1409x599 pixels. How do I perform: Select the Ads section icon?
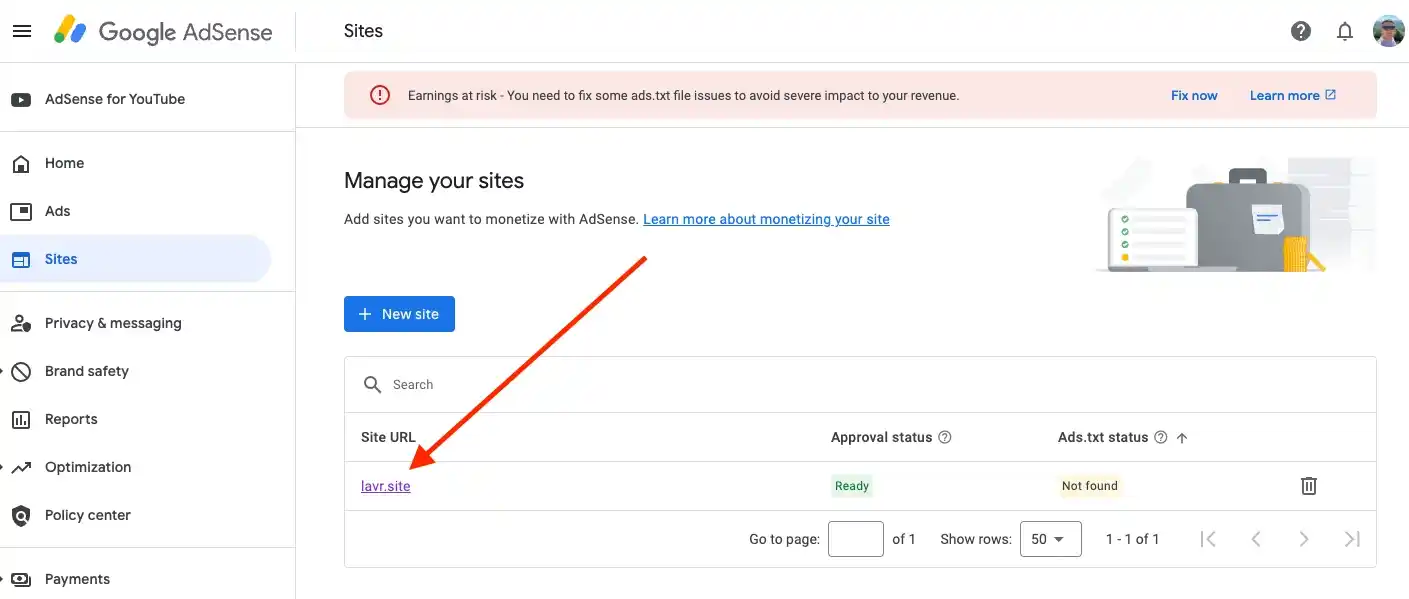(22, 211)
